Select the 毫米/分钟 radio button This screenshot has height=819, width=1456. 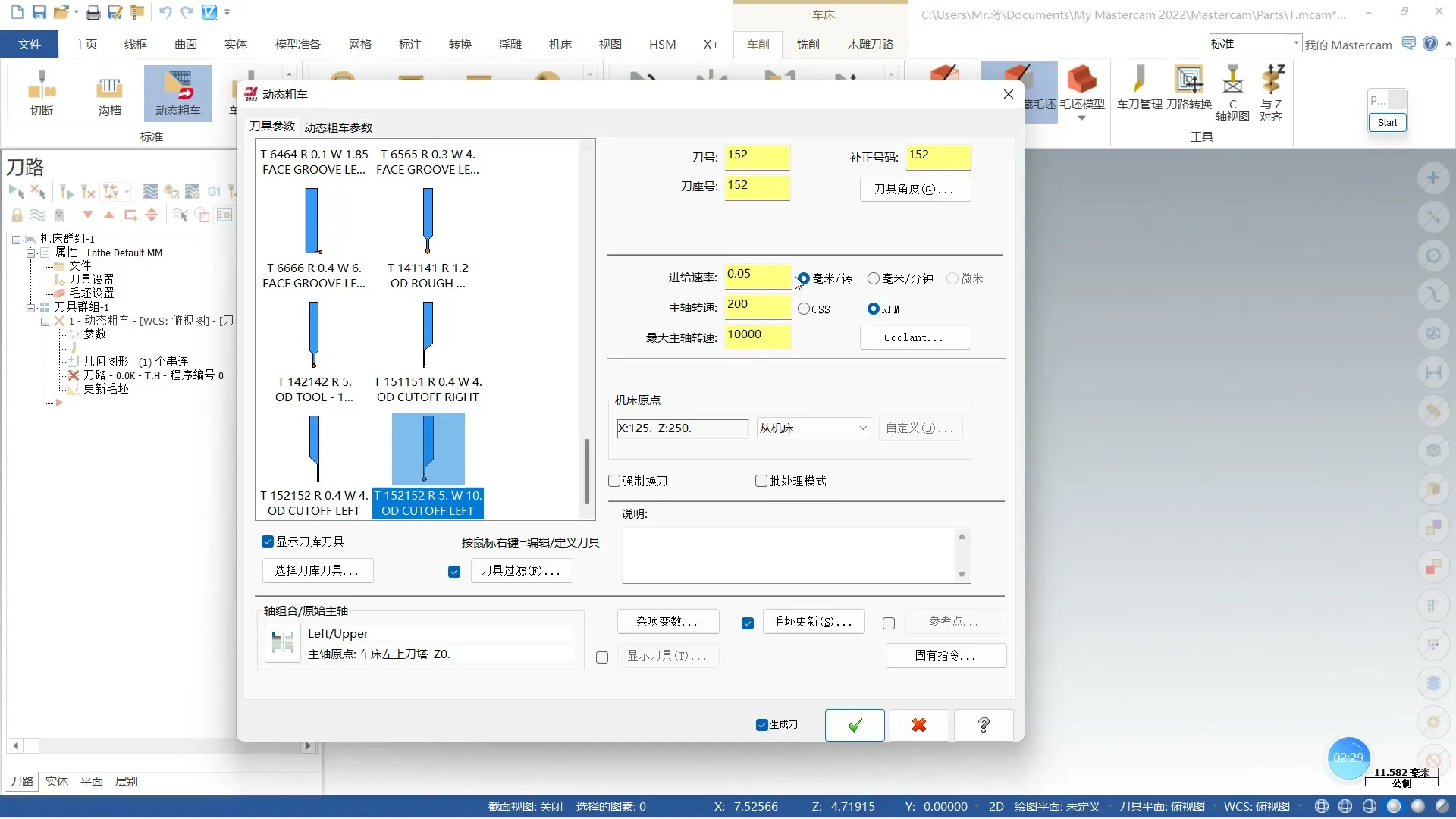point(875,278)
